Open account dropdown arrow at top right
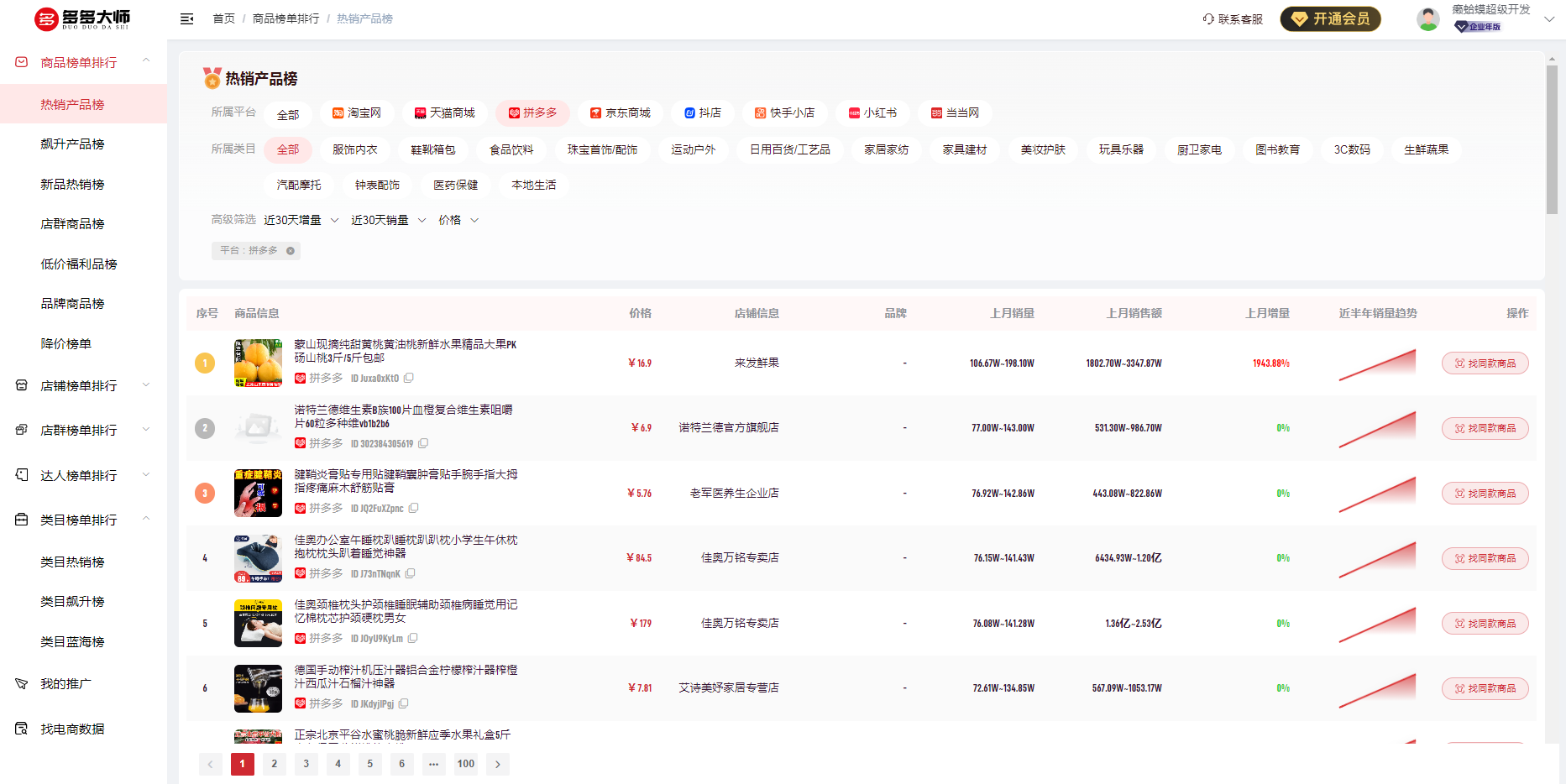The image size is (1566, 784). pos(1549,18)
